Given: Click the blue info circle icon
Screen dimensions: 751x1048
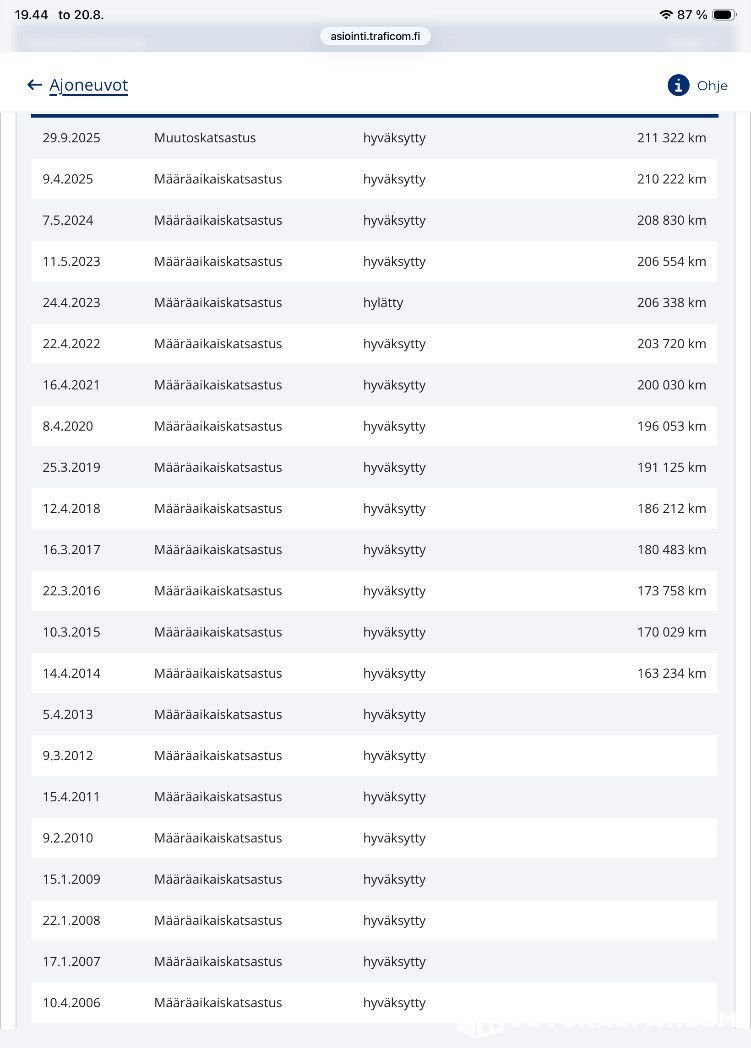Looking at the screenshot, I should click(678, 86).
